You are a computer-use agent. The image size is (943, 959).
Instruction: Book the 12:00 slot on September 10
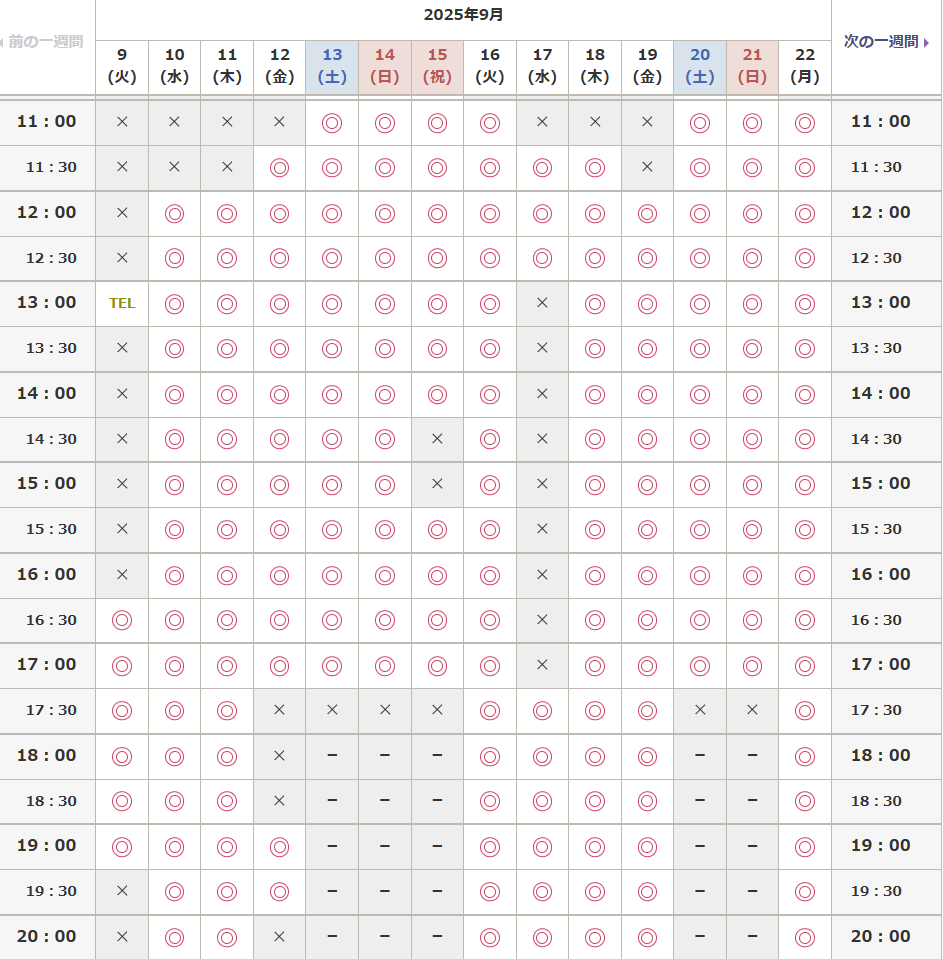pyautogui.click(x=175, y=213)
